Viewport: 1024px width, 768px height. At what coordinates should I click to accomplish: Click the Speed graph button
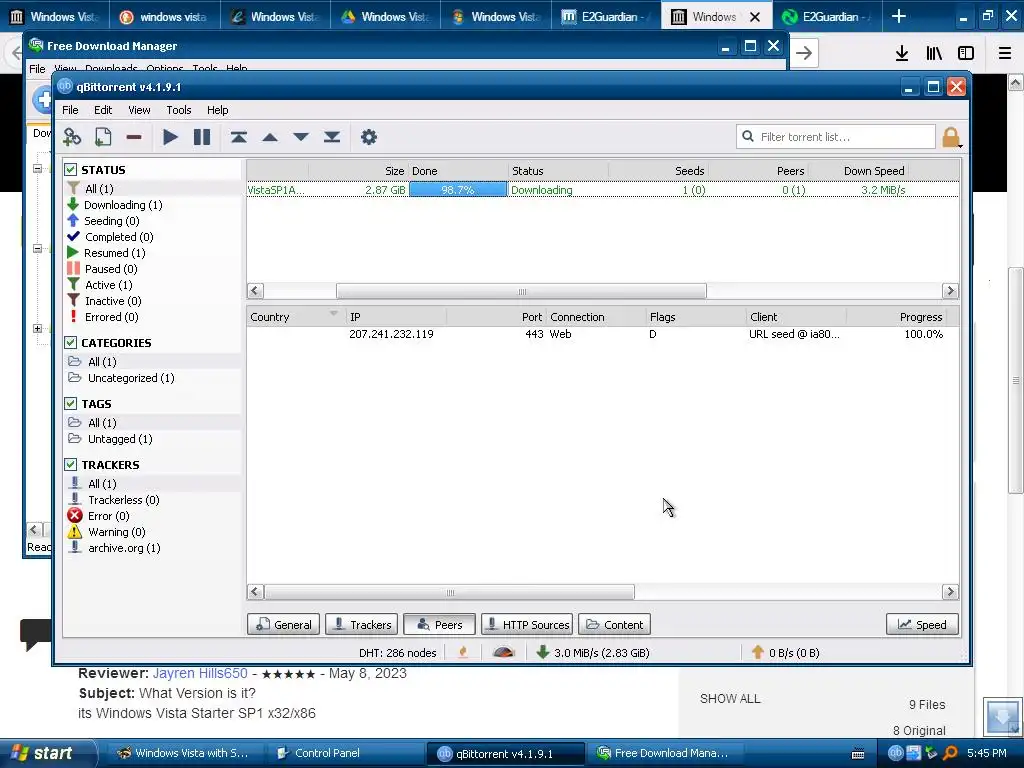922,624
